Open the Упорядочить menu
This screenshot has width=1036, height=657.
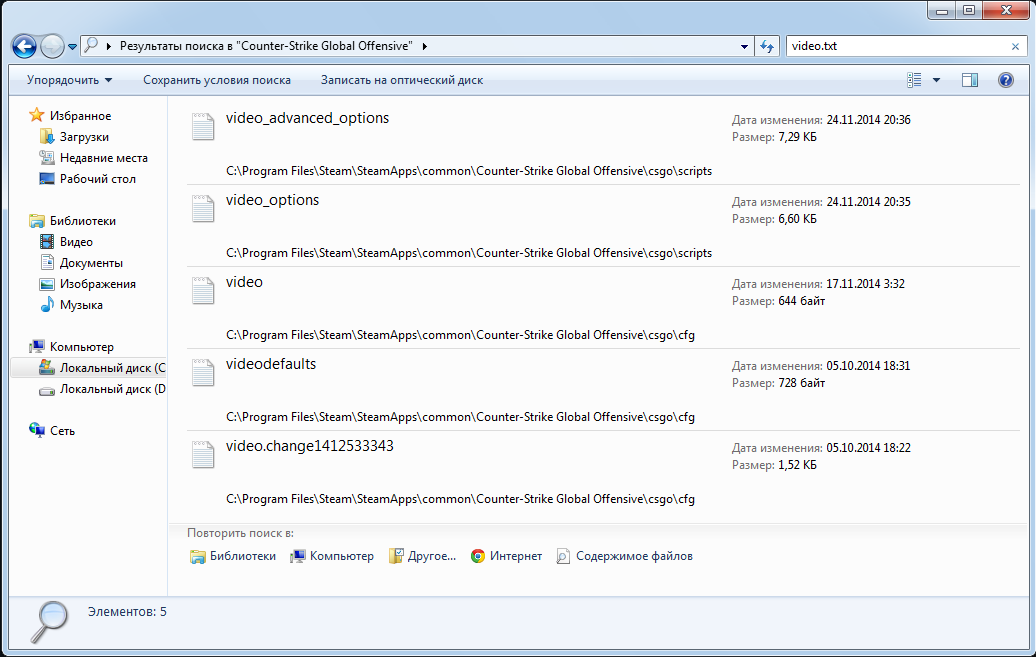(x=69, y=80)
